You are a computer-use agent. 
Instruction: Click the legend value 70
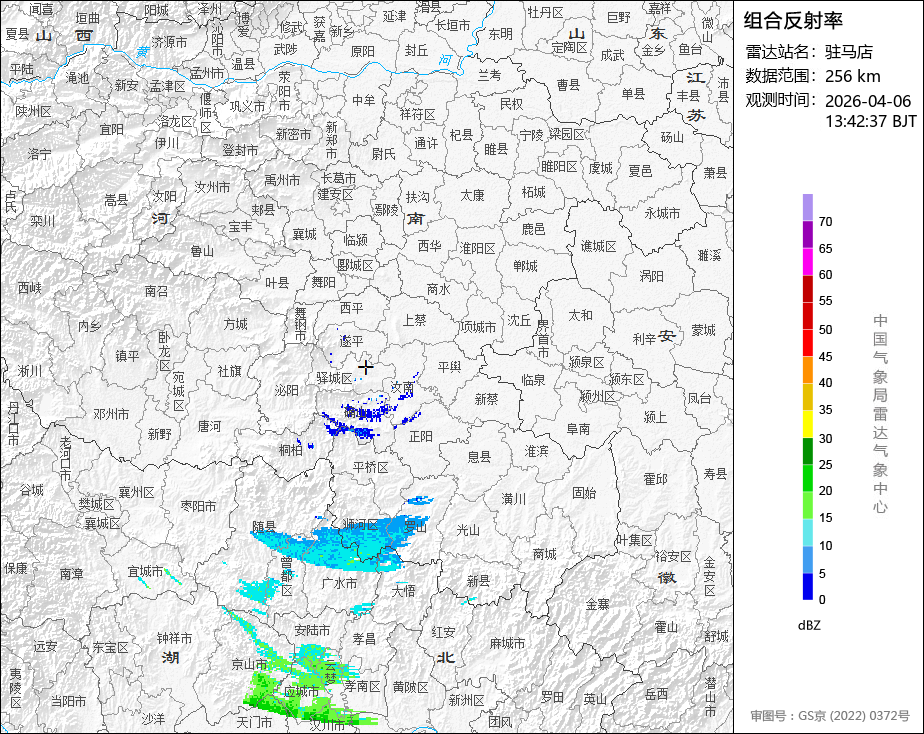click(x=825, y=221)
